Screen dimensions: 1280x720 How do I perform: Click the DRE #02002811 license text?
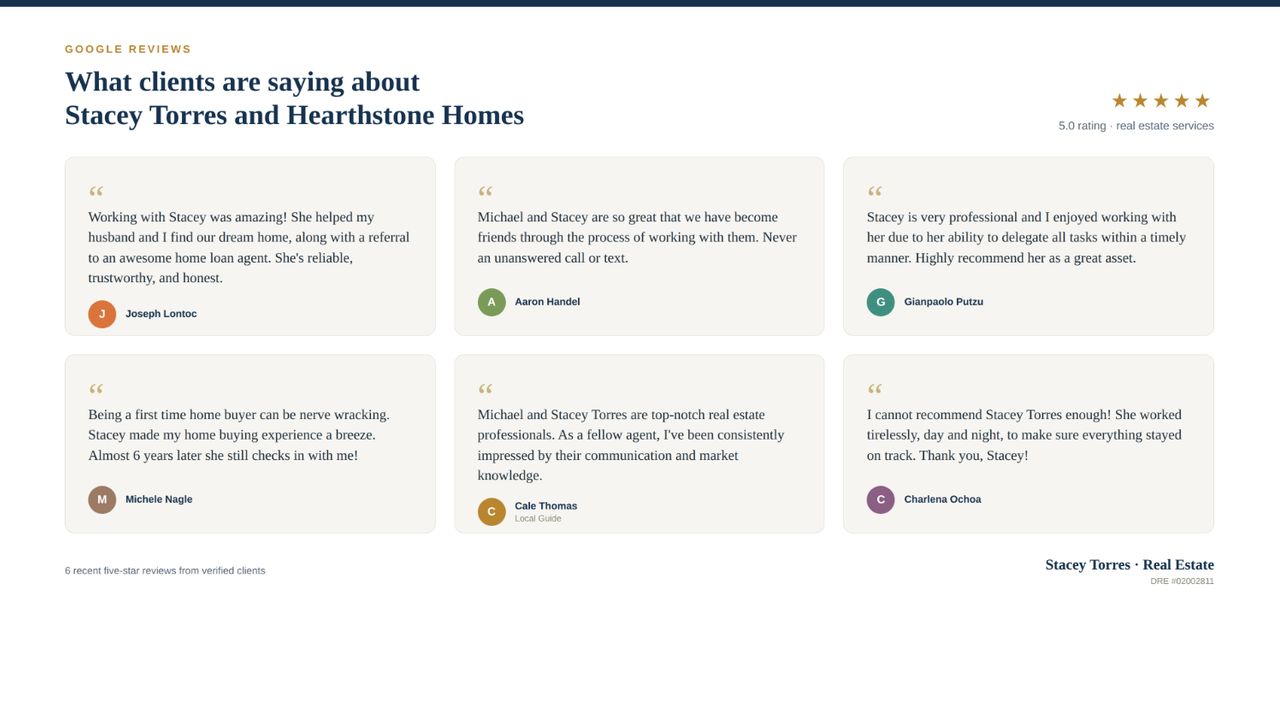1182,581
